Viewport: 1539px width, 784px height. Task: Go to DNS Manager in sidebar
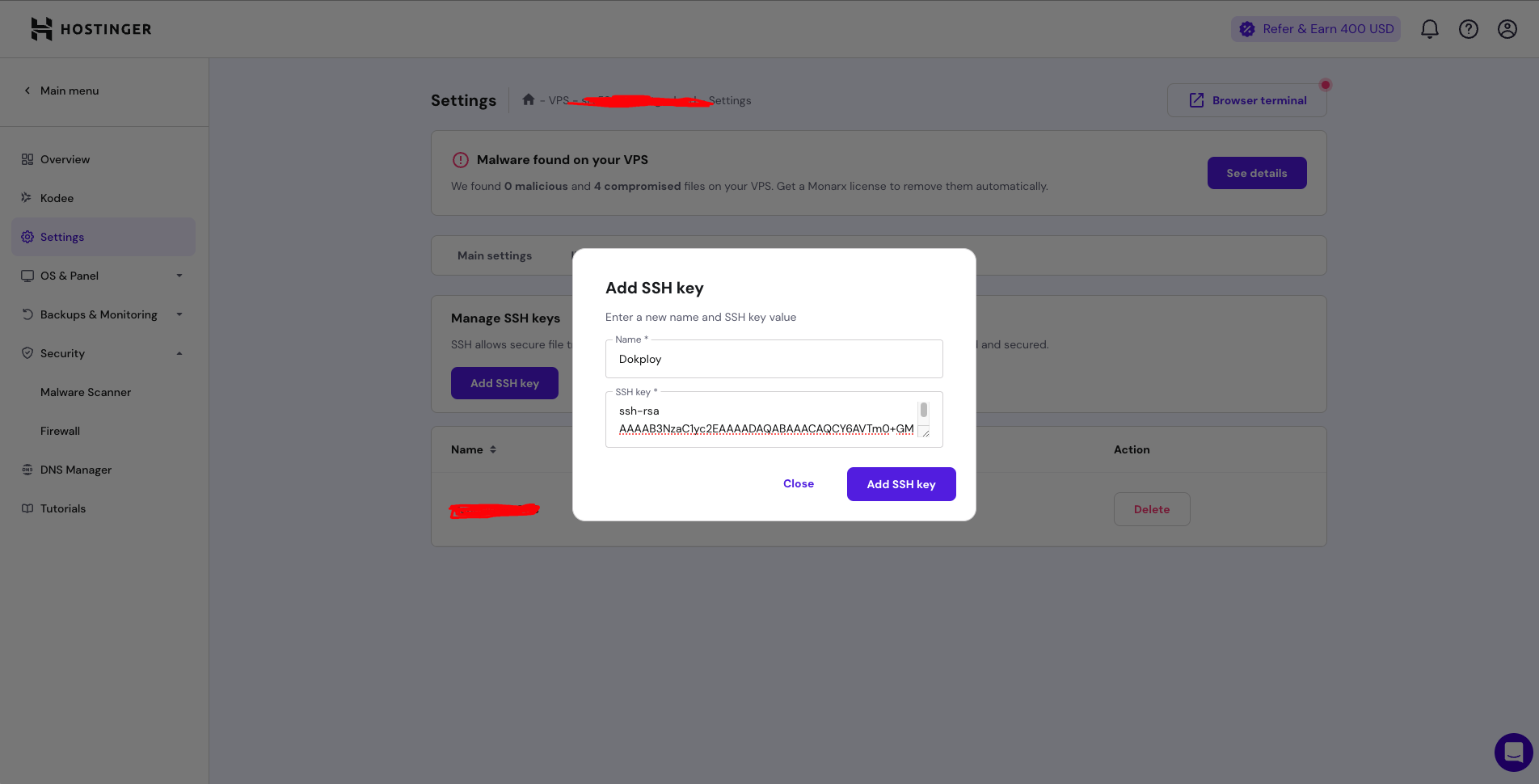(76, 470)
